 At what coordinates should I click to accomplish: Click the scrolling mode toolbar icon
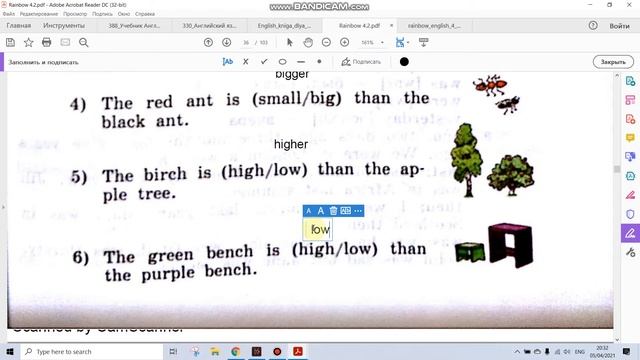click(424, 42)
